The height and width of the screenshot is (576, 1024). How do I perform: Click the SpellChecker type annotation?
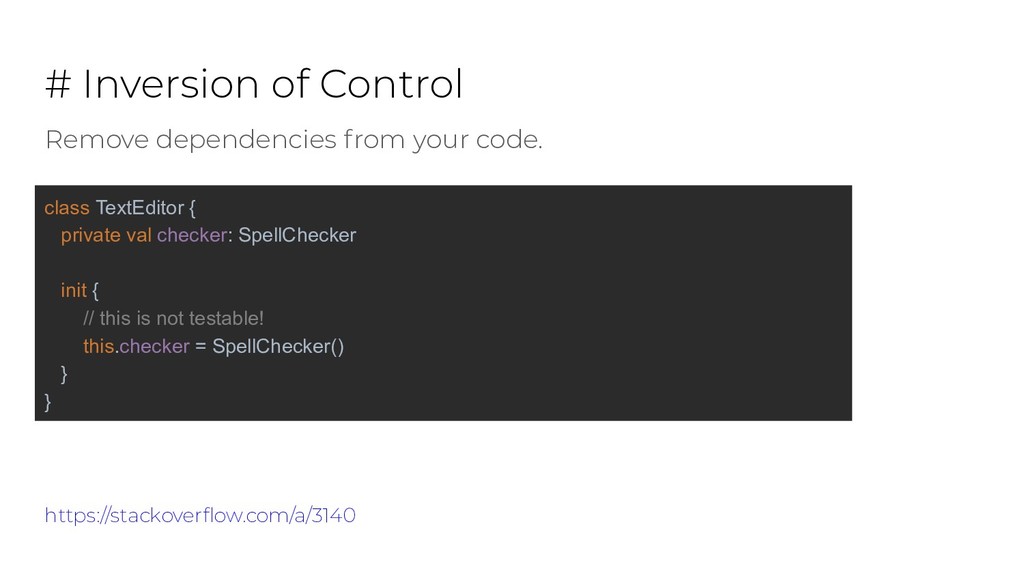pyautogui.click(x=297, y=235)
